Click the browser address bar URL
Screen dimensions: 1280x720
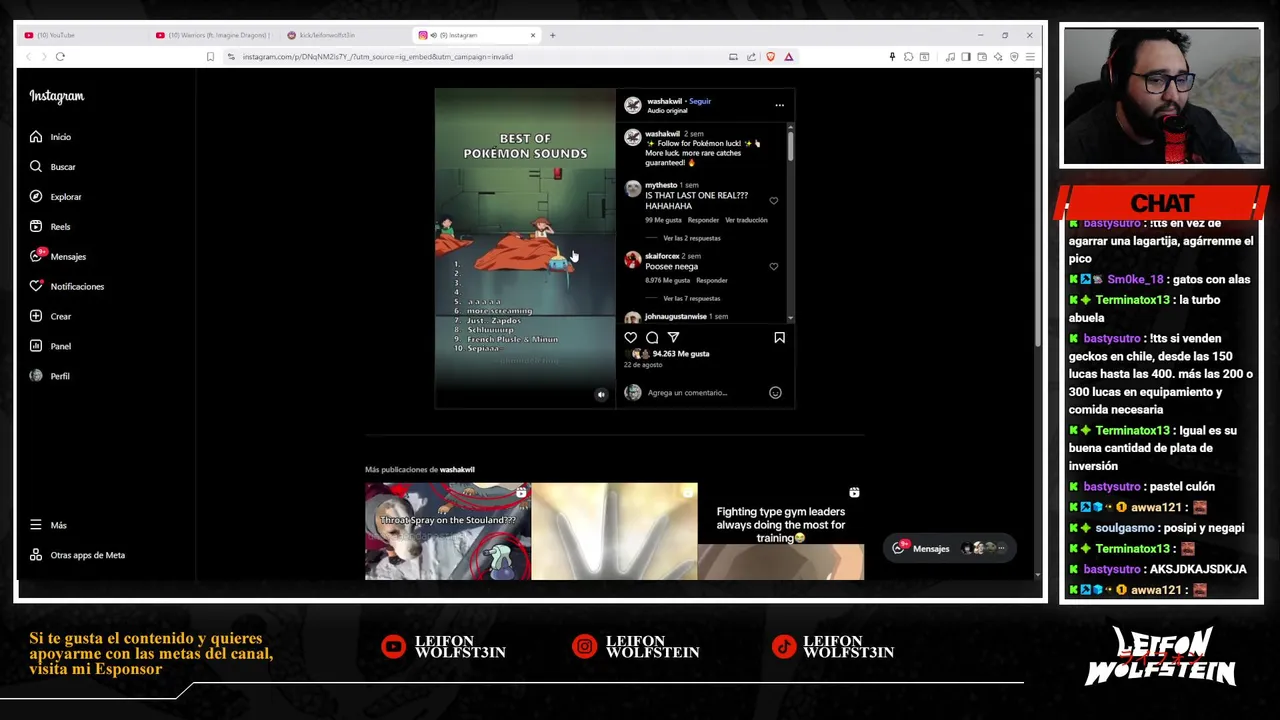[378, 57]
